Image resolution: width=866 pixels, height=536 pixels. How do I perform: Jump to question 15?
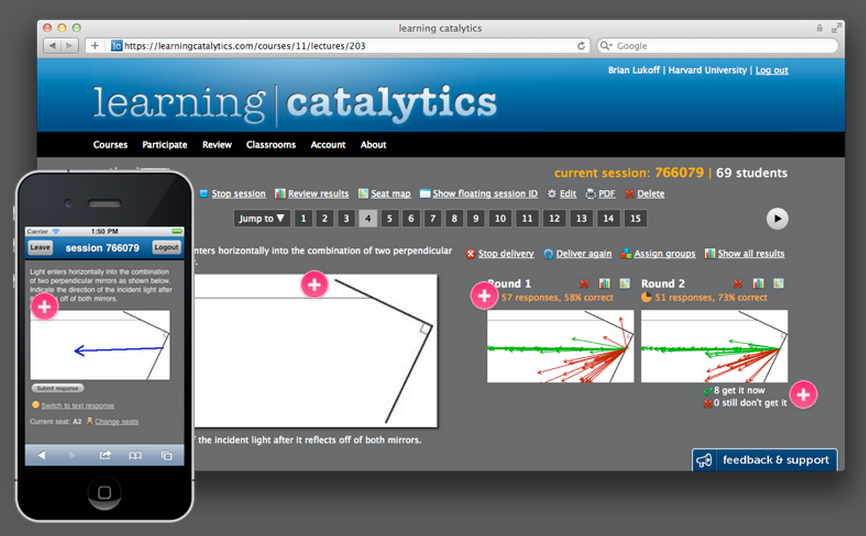coord(636,218)
